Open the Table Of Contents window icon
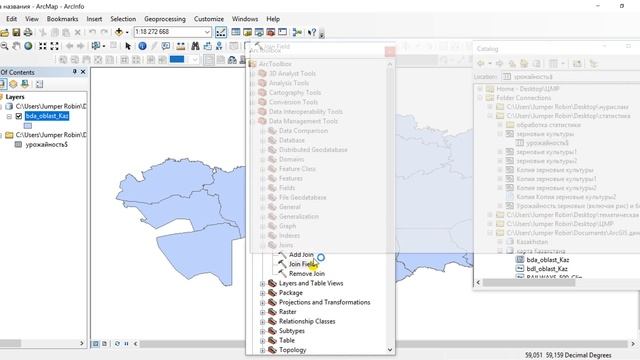Screen dimensions: 640x360 click(236, 32)
